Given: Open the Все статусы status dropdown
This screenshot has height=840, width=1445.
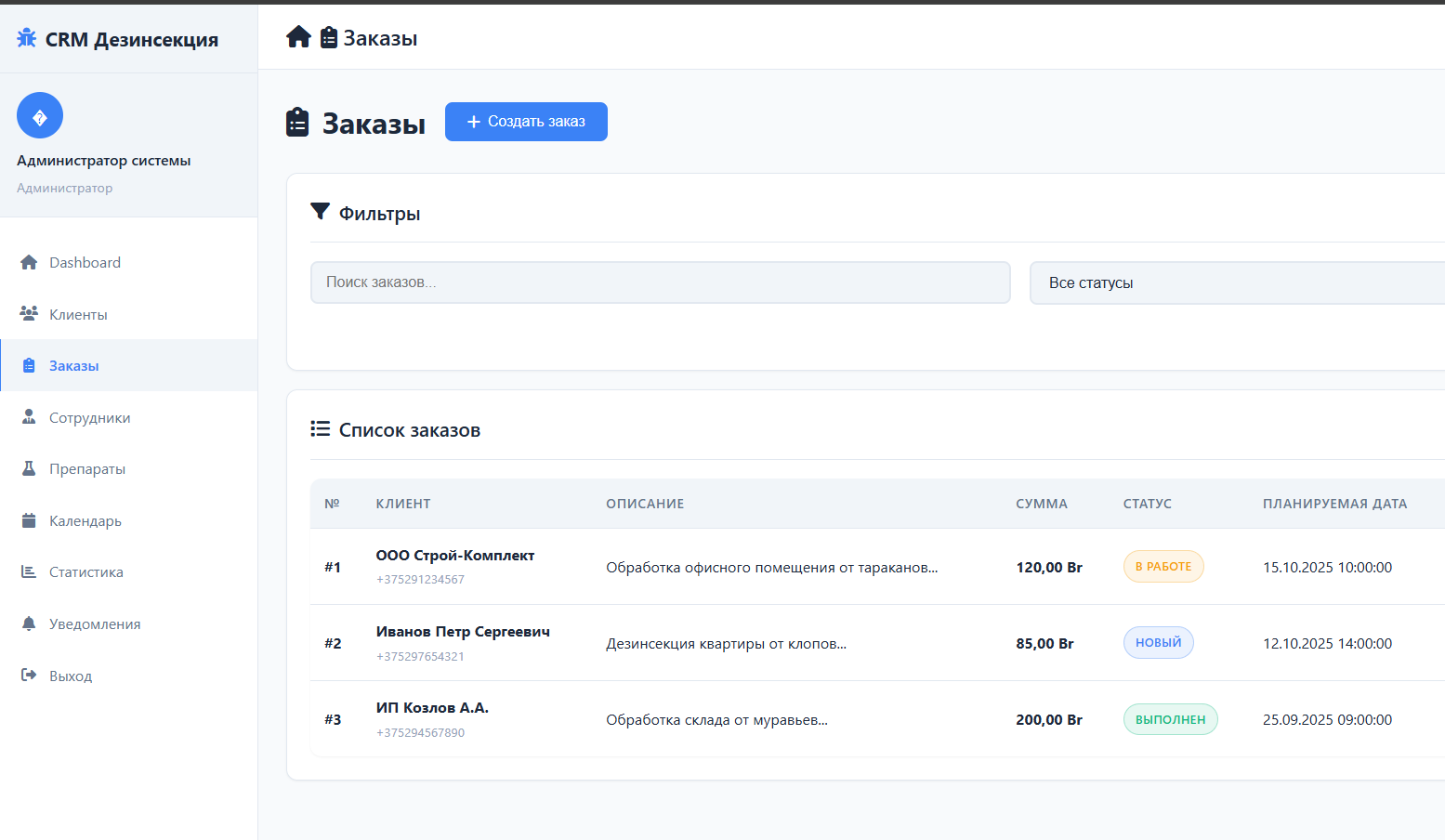Looking at the screenshot, I should pyautogui.click(x=1236, y=282).
